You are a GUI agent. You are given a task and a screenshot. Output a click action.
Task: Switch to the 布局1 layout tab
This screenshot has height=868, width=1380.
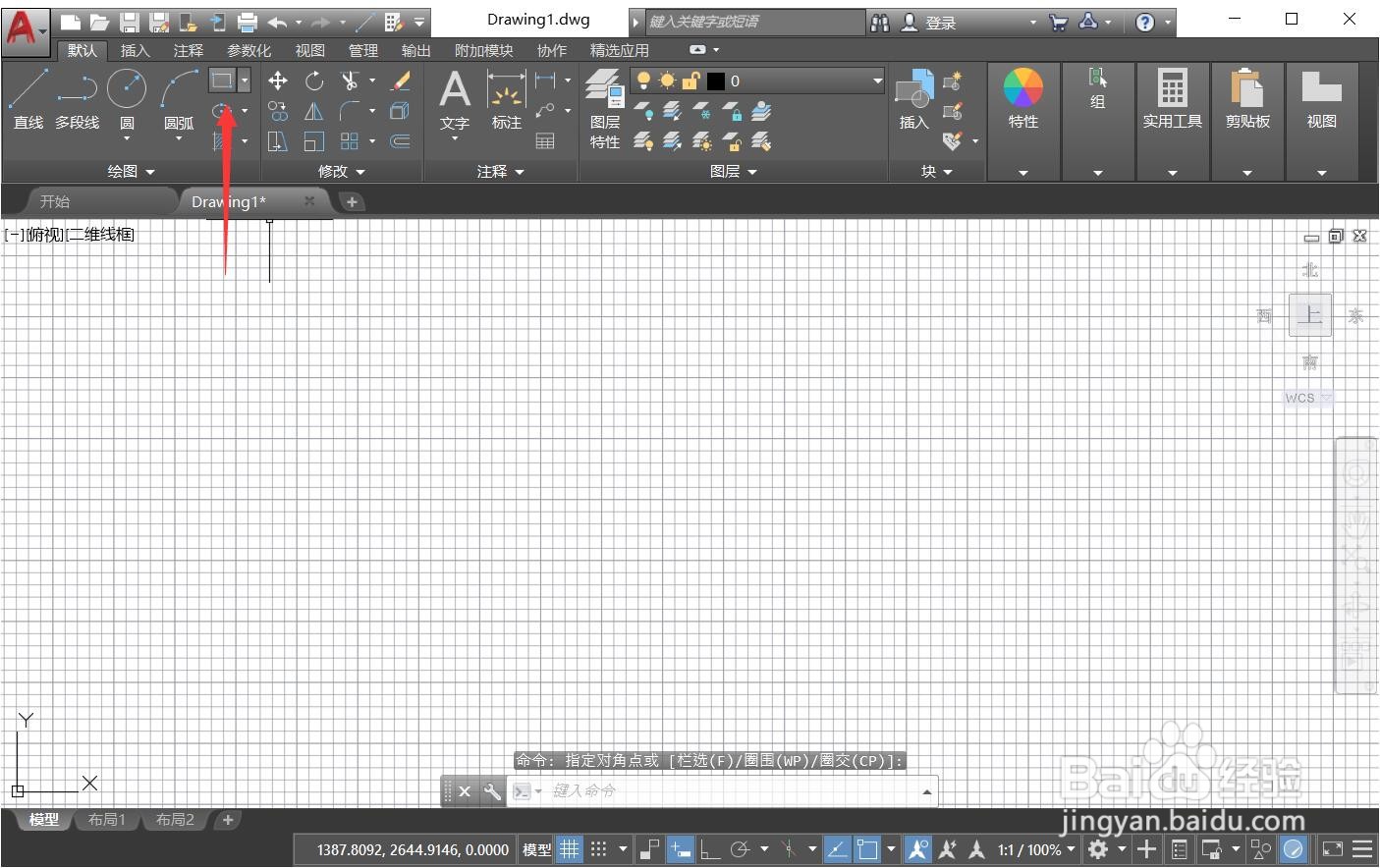(107, 820)
